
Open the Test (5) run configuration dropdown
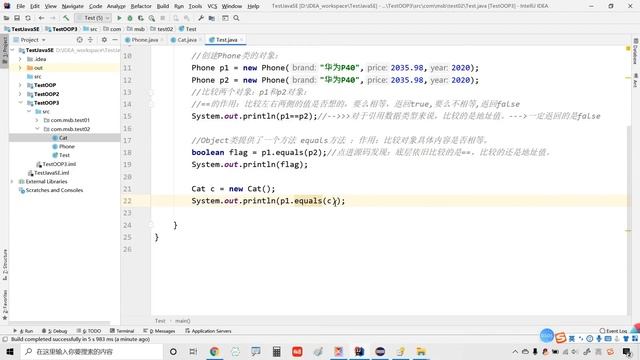(93, 18)
